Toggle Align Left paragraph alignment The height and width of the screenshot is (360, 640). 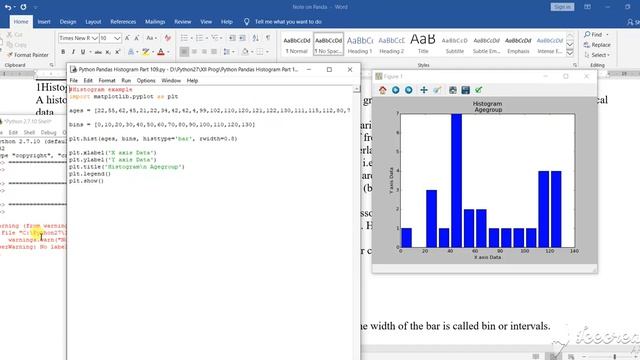[x=184, y=52]
